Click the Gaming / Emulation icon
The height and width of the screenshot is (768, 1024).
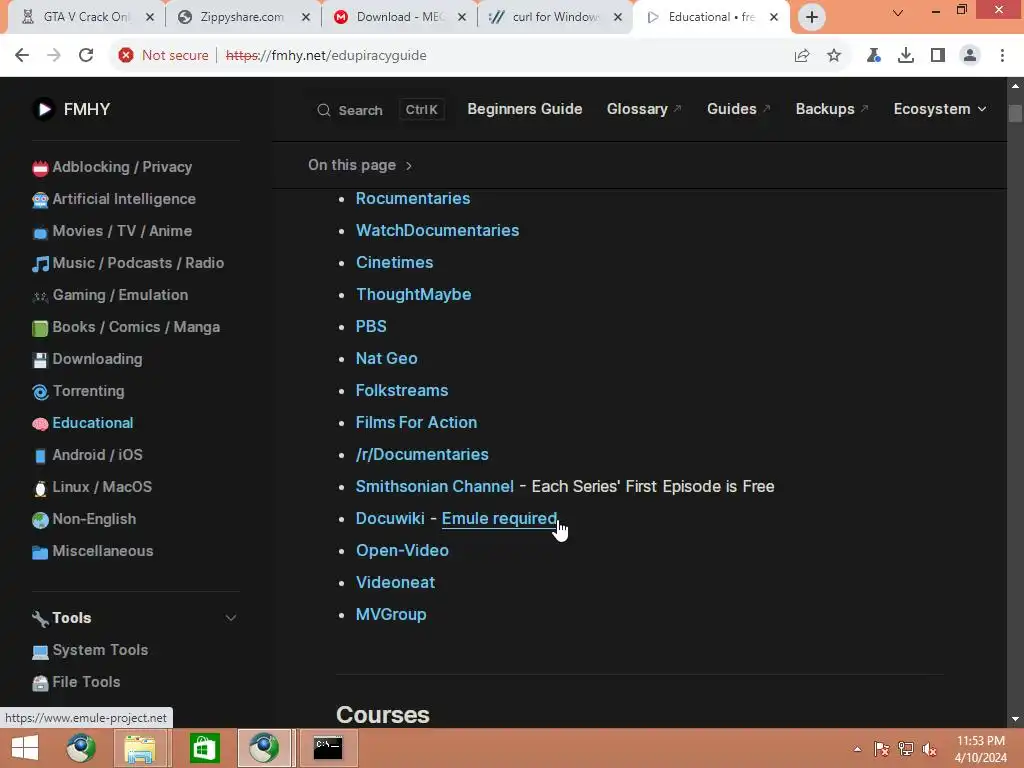click(x=40, y=296)
